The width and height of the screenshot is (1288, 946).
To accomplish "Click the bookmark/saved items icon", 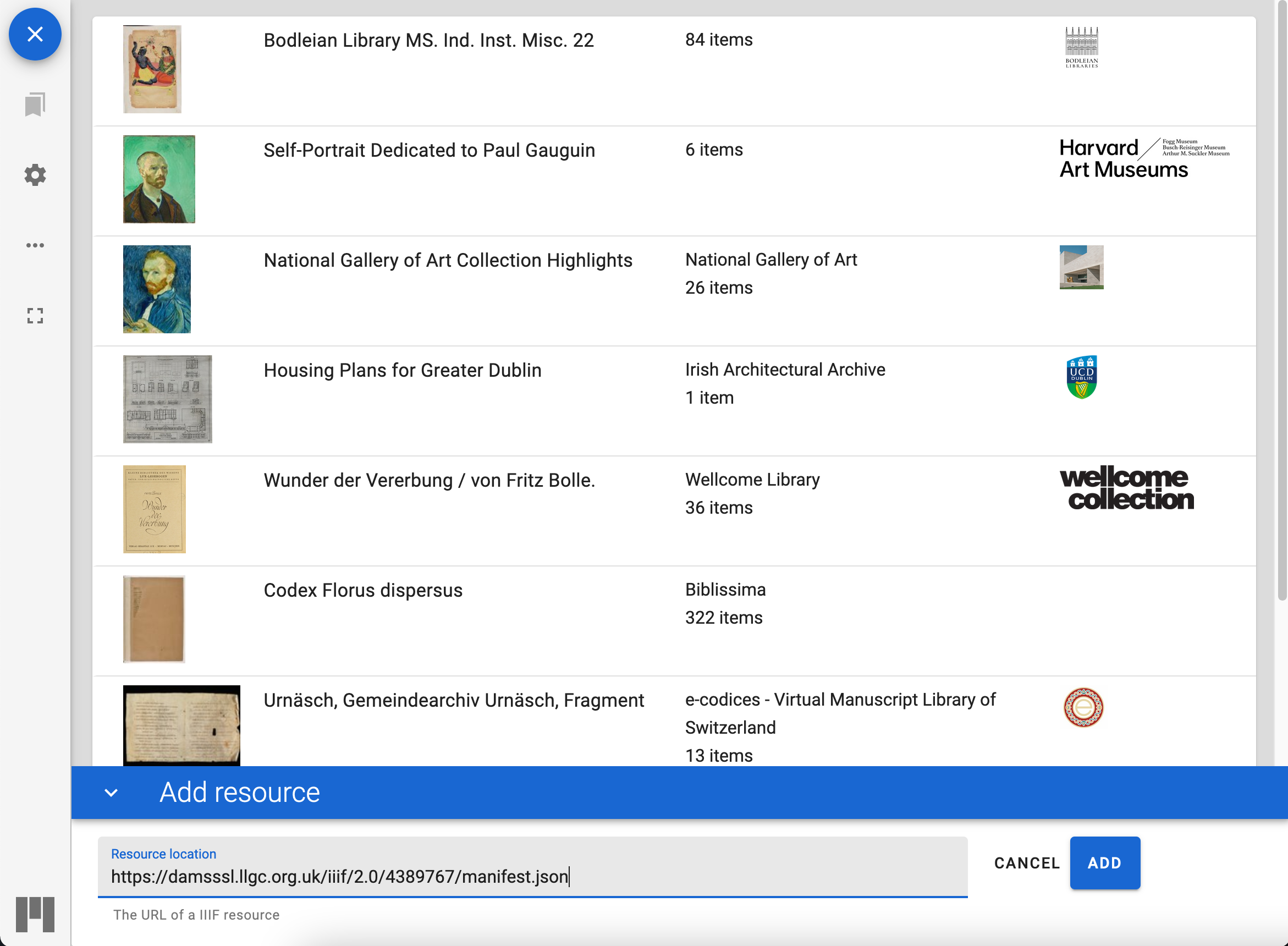I will pyautogui.click(x=35, y=104).
